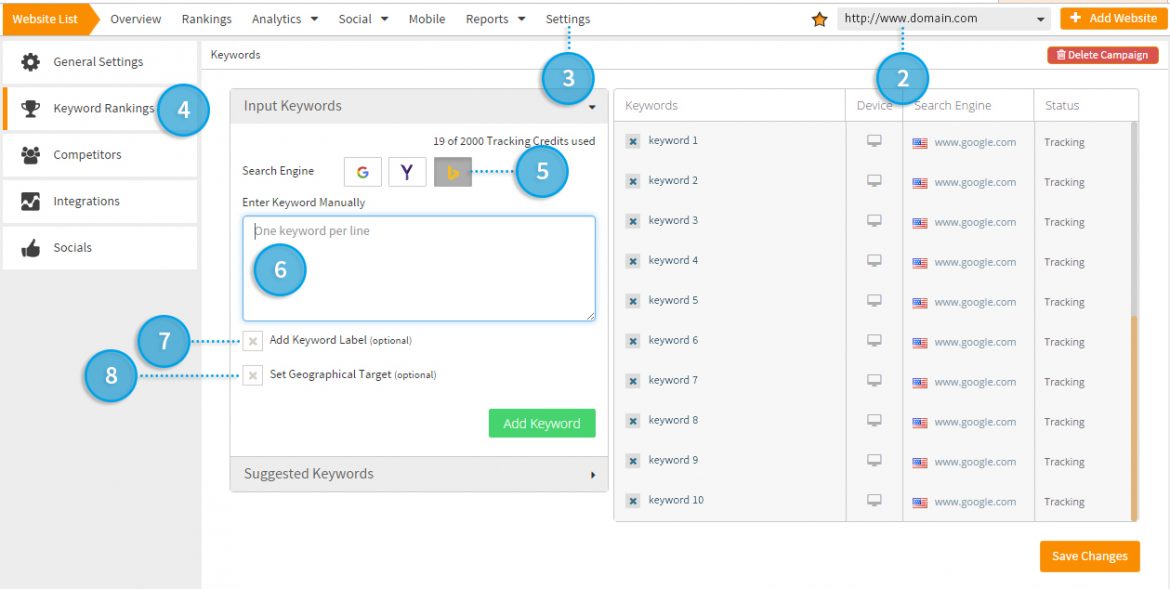Screen dimensions: 1170x589
Task: Click the desktop device icon for keyword 3
Action: tap(875, 220)
